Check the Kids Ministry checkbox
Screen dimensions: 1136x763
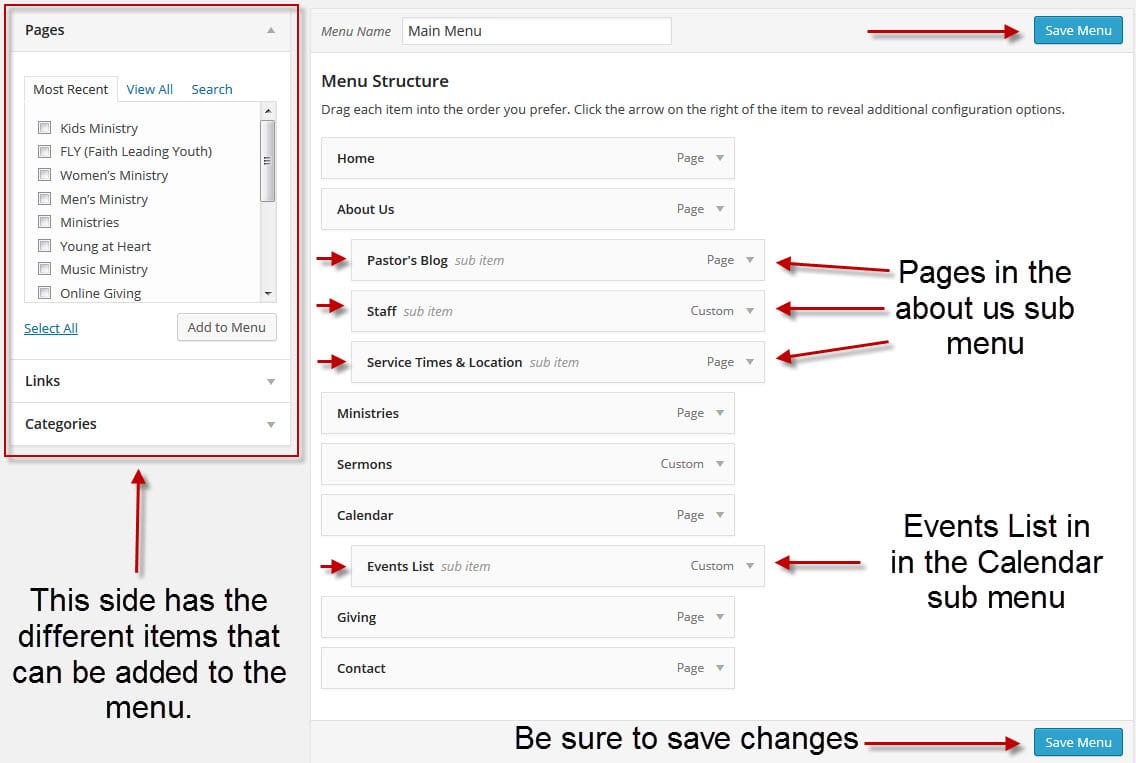tap(44, 128)
